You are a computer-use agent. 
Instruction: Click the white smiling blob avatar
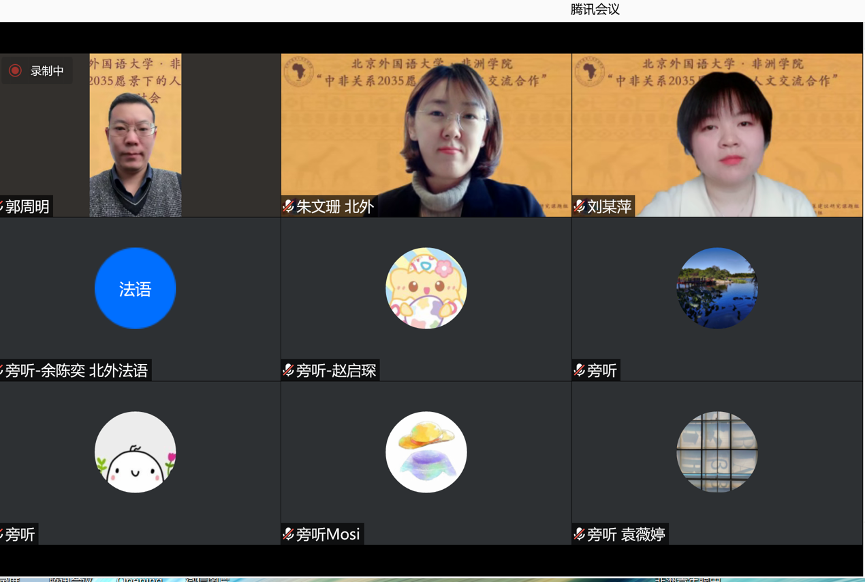click(x=135, y=452)
